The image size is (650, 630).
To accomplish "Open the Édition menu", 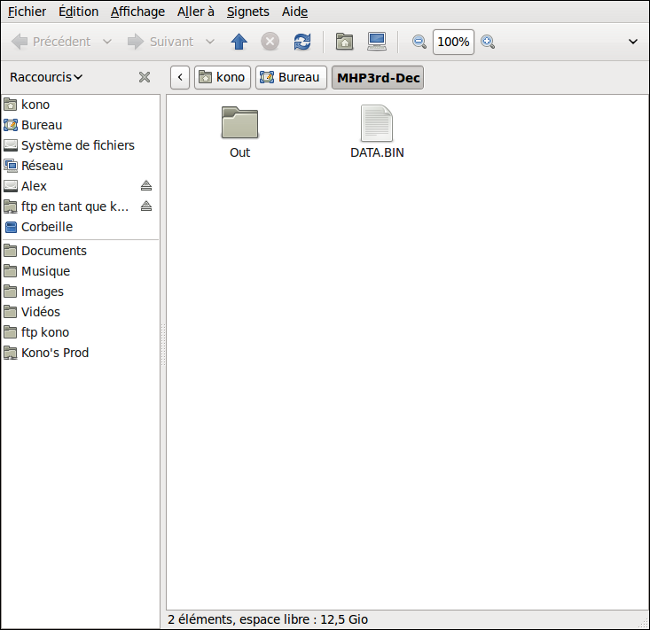I will coord(78,12).
